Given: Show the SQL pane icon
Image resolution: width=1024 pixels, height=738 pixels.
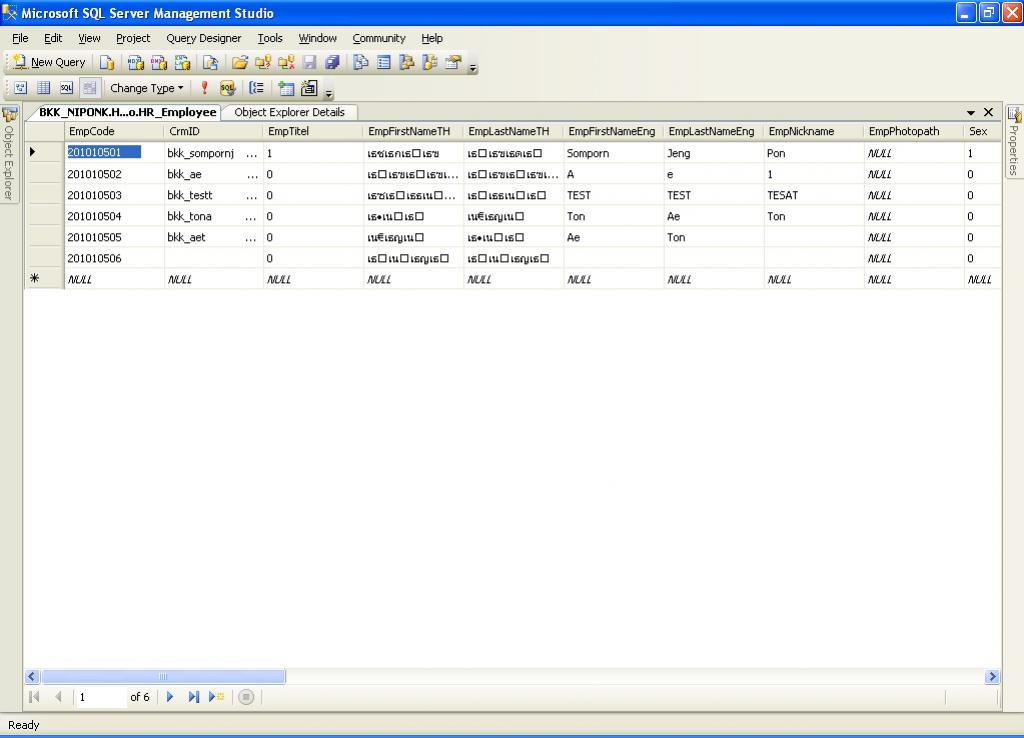Looking at the screenshot, I should coord(66,88).
